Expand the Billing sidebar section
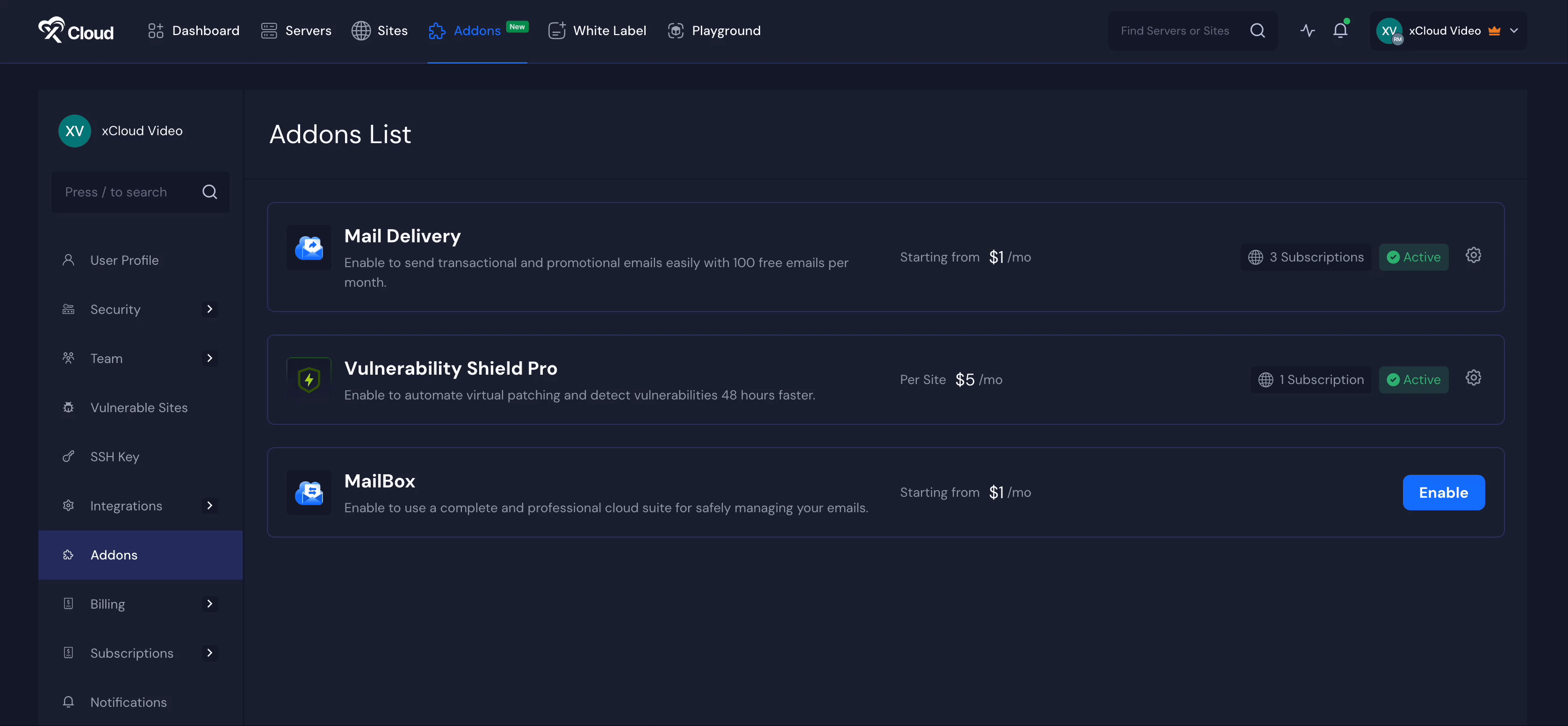Viewport: 1568px width, 726px height. (209, 603)
